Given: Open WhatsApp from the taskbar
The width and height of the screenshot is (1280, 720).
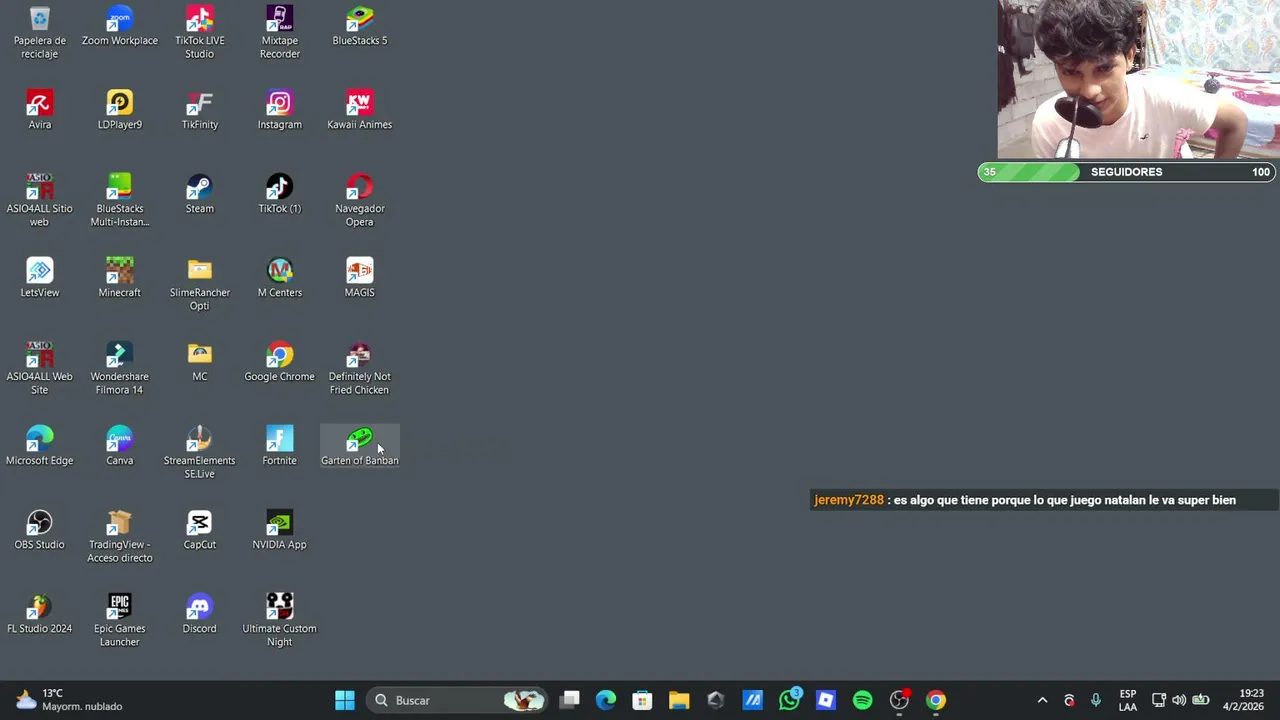Looking at the screenshot, I should pos(790,700).
